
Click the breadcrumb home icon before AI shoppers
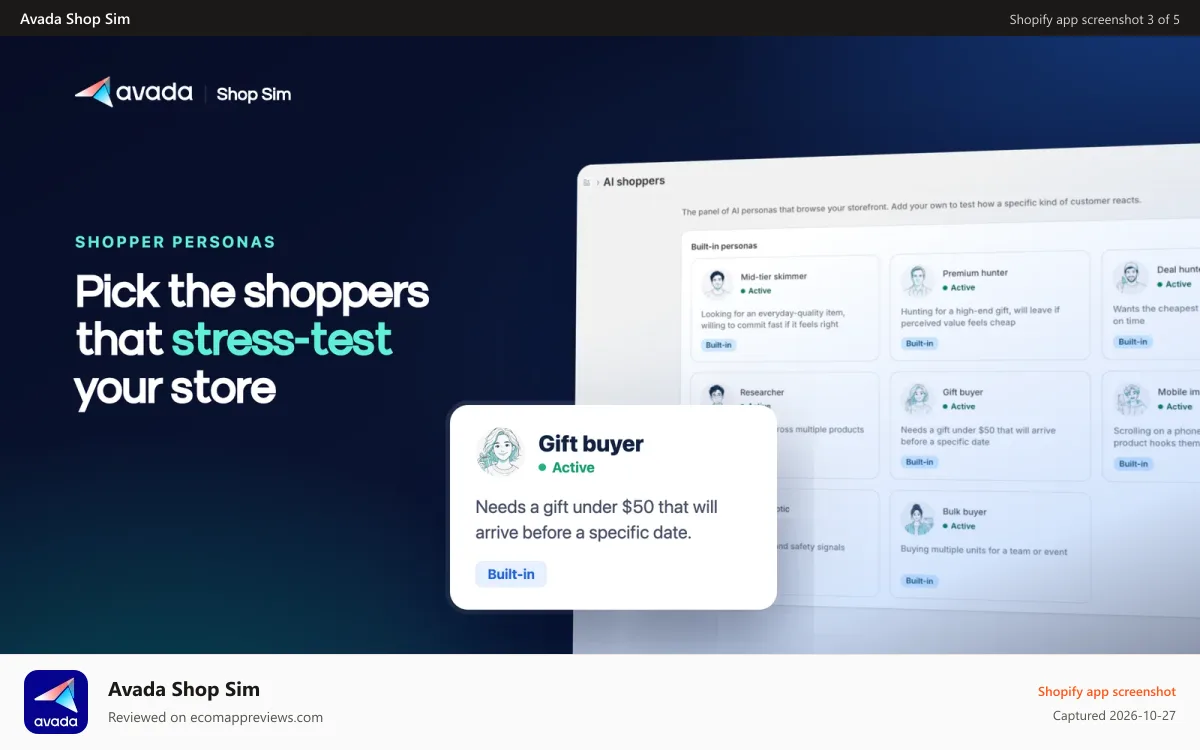[587, 183]
